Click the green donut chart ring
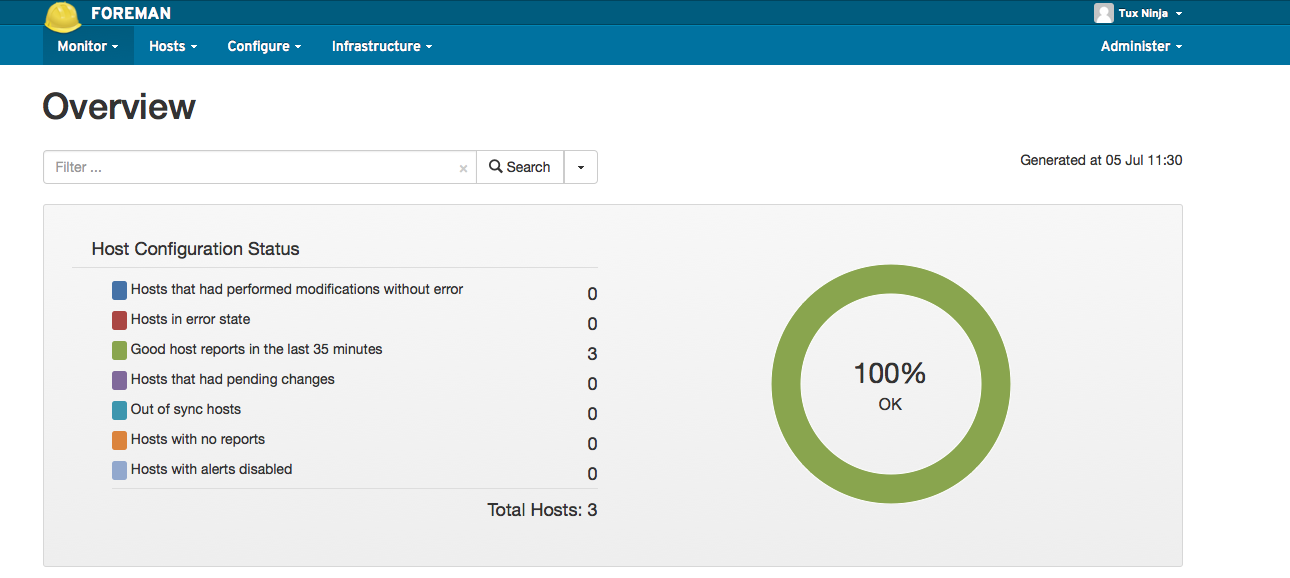This screenshot has width=1290, height=578. click(891, 279)
